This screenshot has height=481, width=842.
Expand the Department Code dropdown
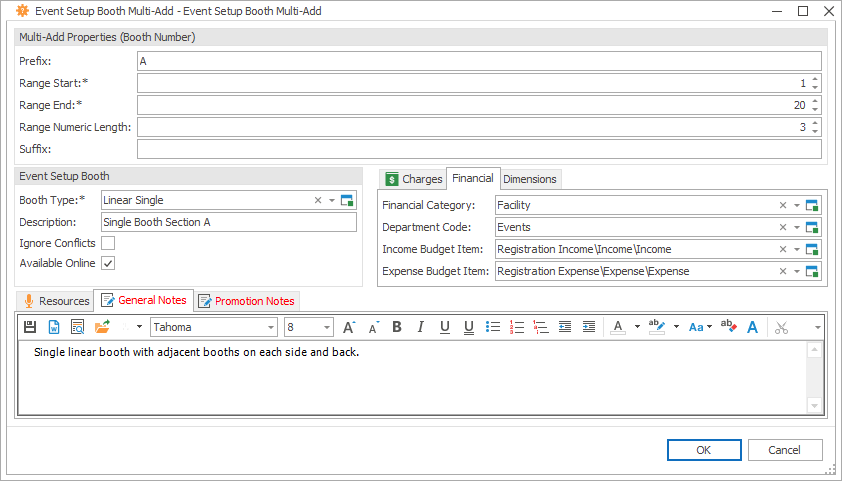[x=797, y=227]
